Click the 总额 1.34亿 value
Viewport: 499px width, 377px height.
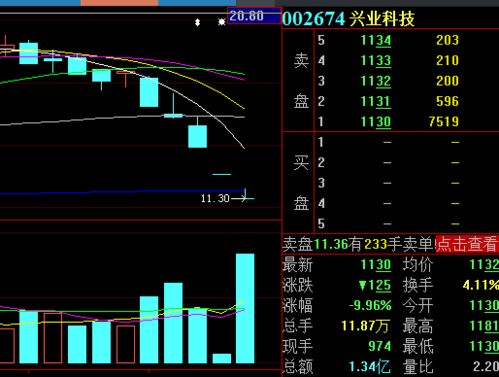(x=369, y=367)
